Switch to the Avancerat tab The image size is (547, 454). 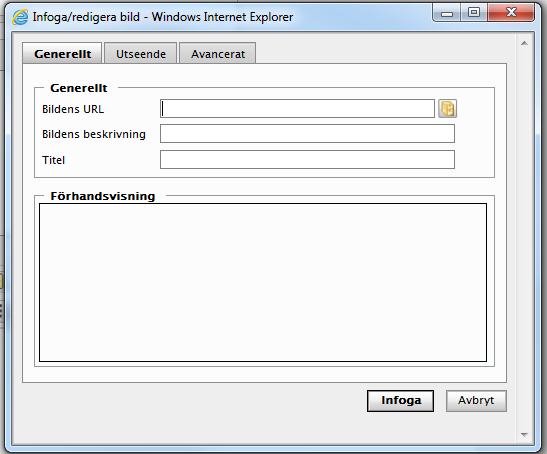[218, 53]
